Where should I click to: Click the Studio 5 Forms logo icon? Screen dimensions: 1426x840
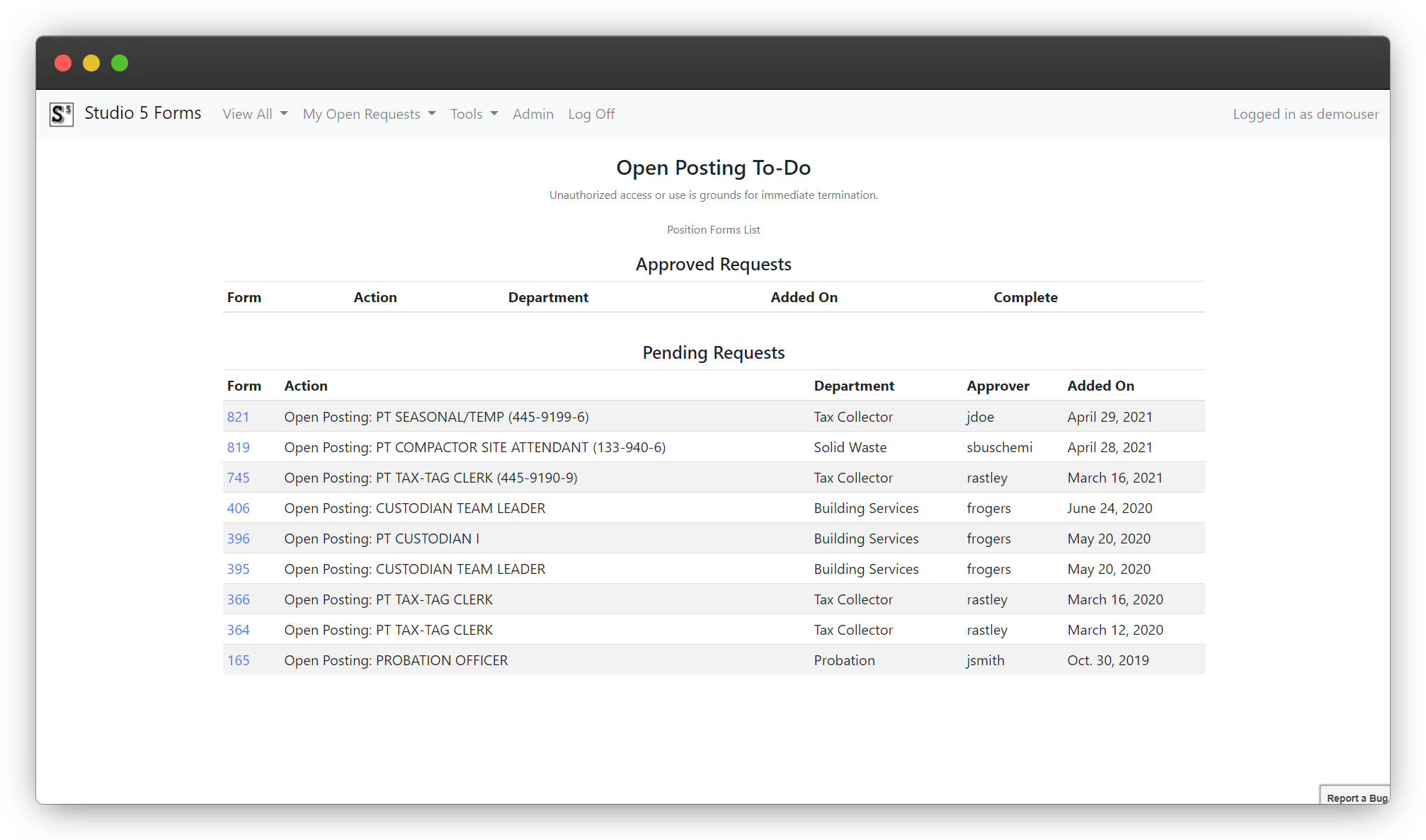coord(62,114)
